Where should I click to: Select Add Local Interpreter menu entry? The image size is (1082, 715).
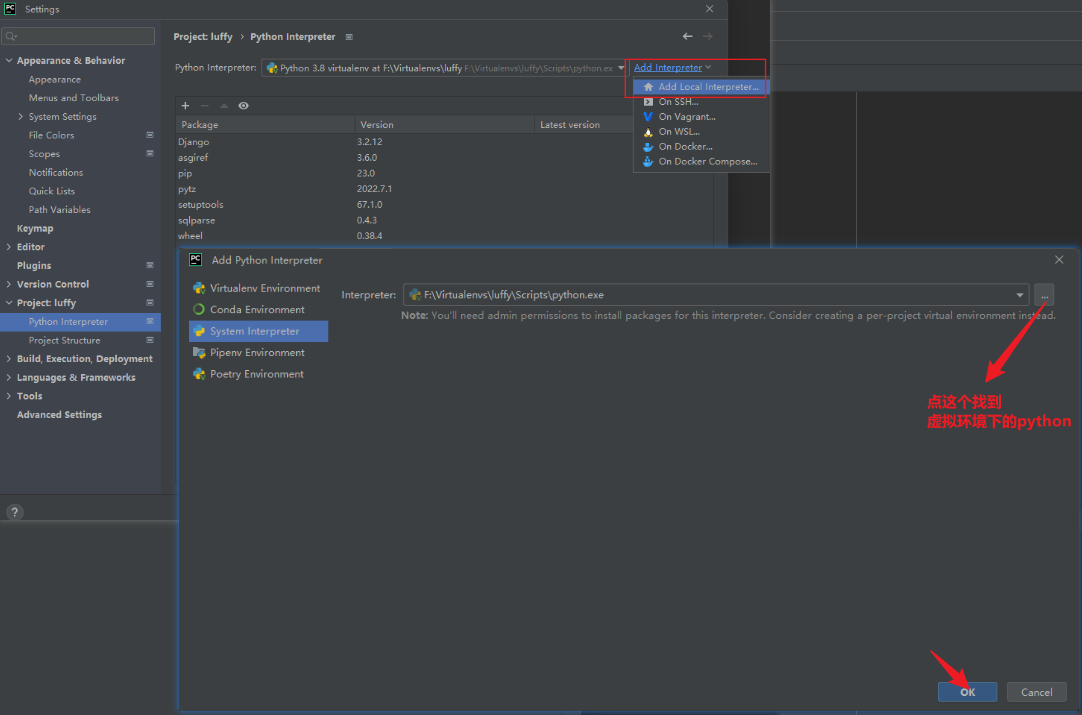click(x=701, y=87)
